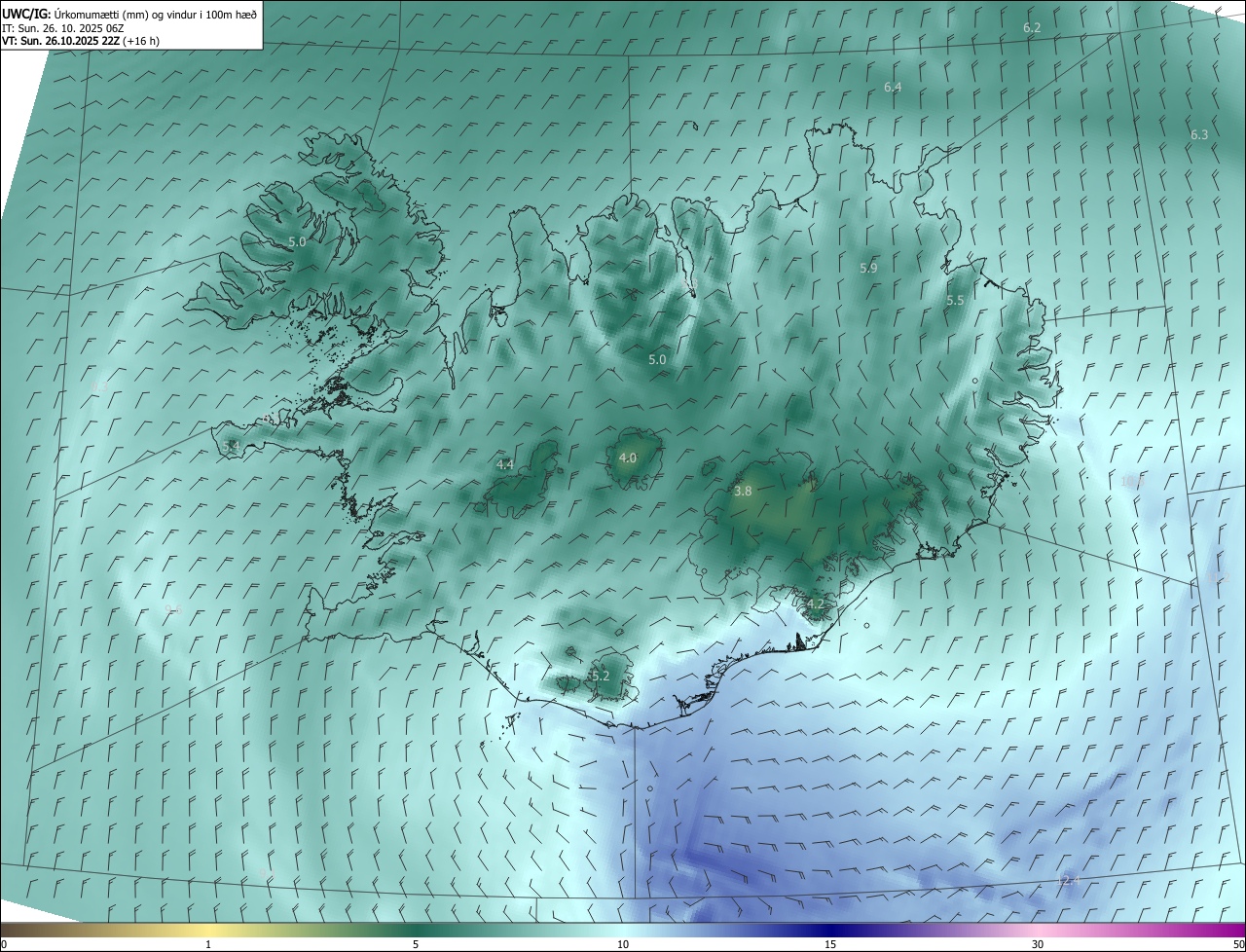Click the map value 5.2
Screen dimensions: 1246x952
pos(601,677)
